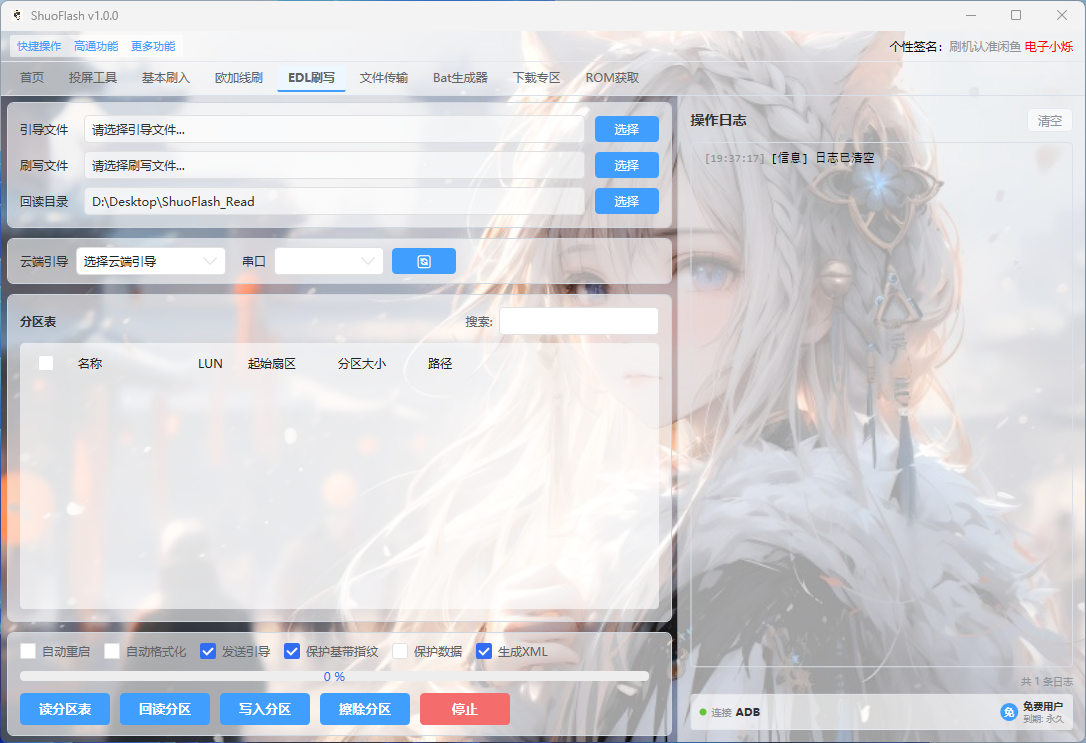Click the 连接 ADB status text
The image size is (1086, 743).
(736, 712)
